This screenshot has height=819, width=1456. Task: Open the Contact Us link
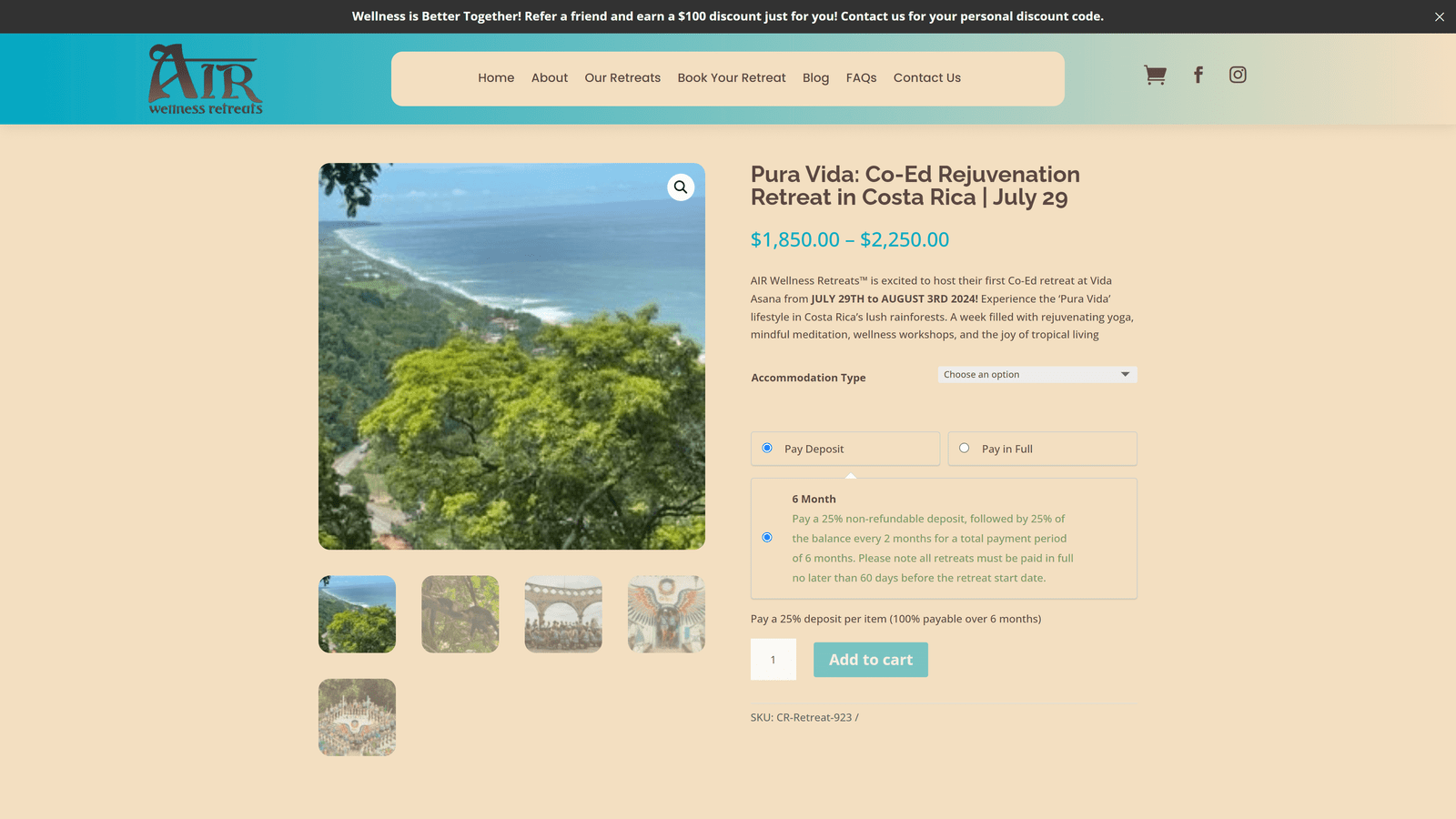point(927,78)
